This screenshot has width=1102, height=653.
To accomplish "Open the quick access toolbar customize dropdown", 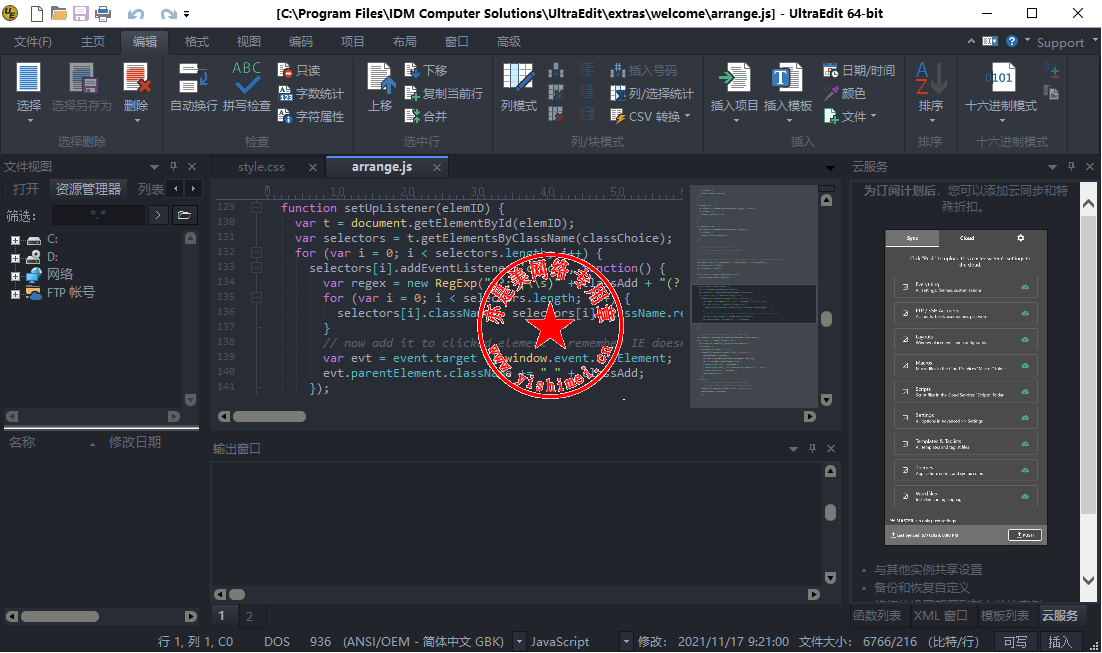I will (186, 14).
